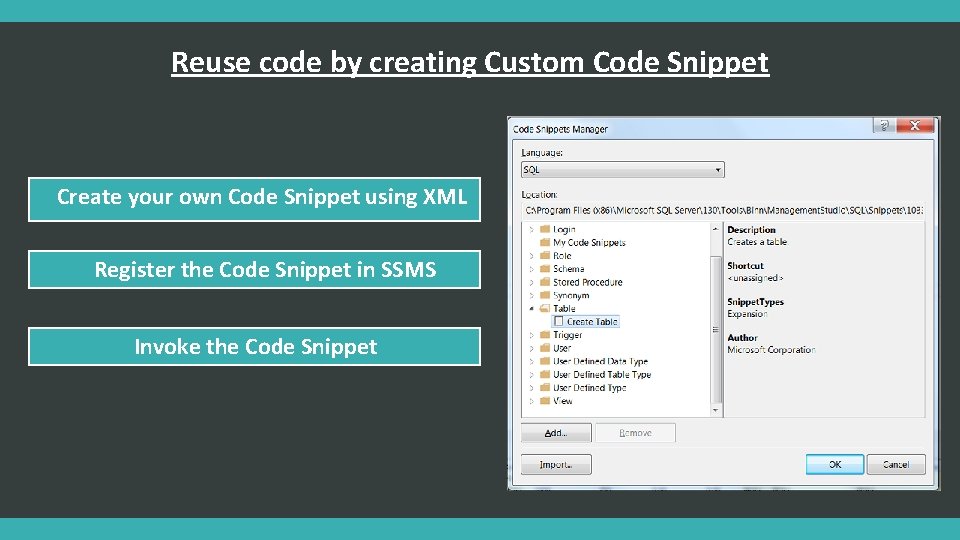Expand the Synonym folder arrow
The width and height of the screenshot is (960, 540).
[x=531, y=296]
